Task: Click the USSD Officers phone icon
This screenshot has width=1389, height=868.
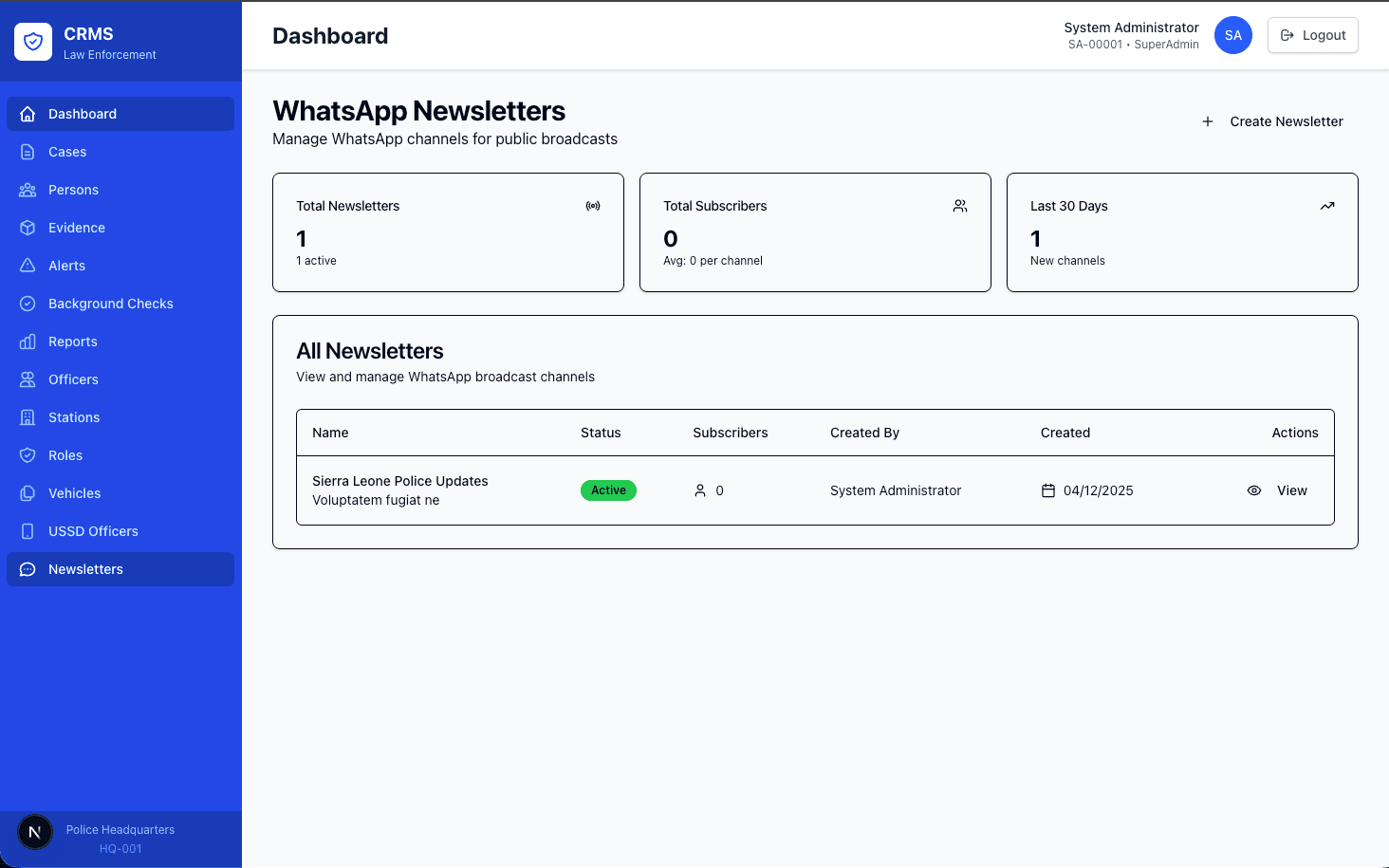Action: coord(28,531)
